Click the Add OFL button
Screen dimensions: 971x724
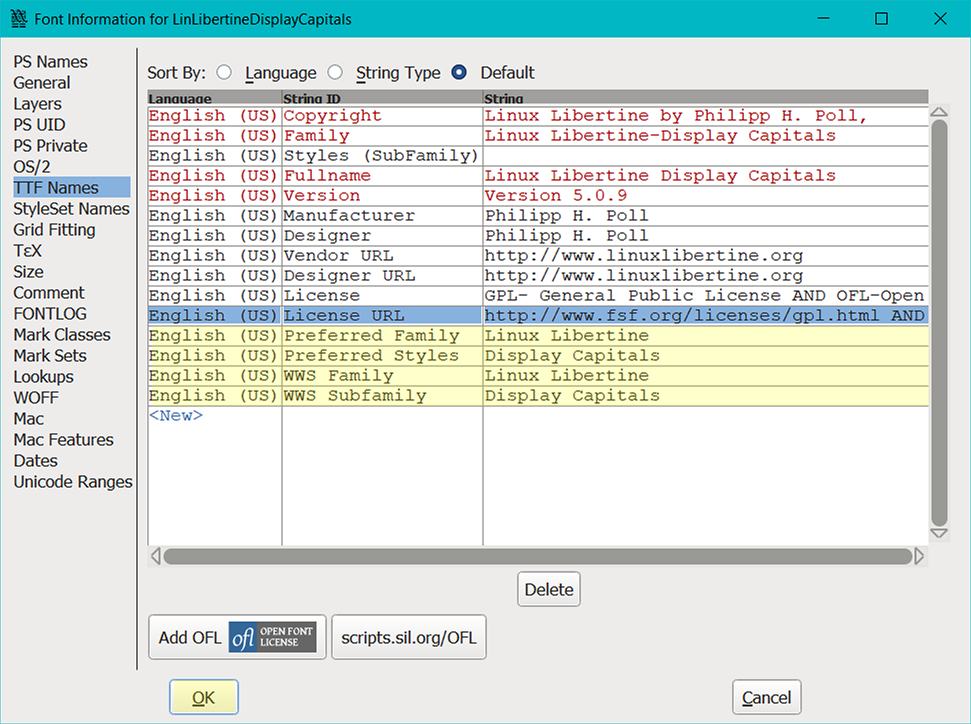pos(237,637)
